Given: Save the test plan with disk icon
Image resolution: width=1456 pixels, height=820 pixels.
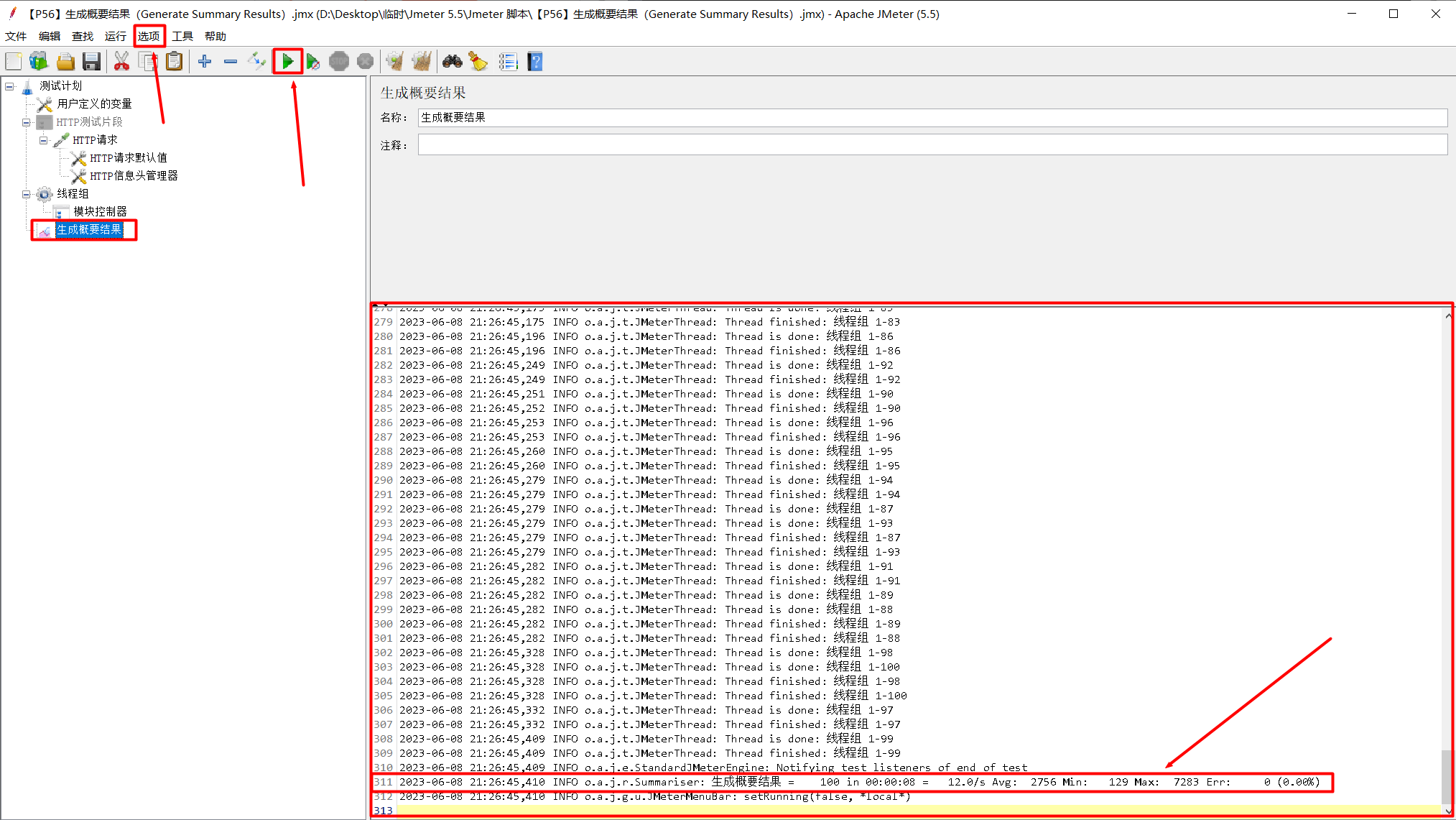Looking at the screenshot, I should pos(91,62).
